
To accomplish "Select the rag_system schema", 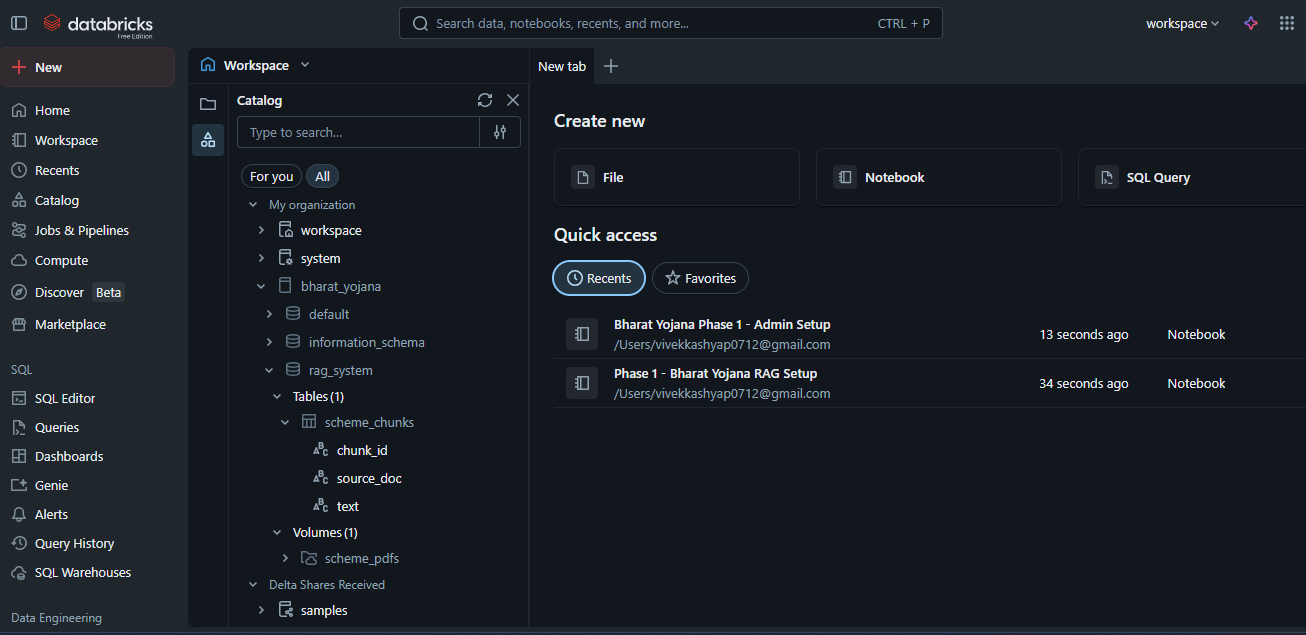I will pyautogui.click(x=340, y=370).
